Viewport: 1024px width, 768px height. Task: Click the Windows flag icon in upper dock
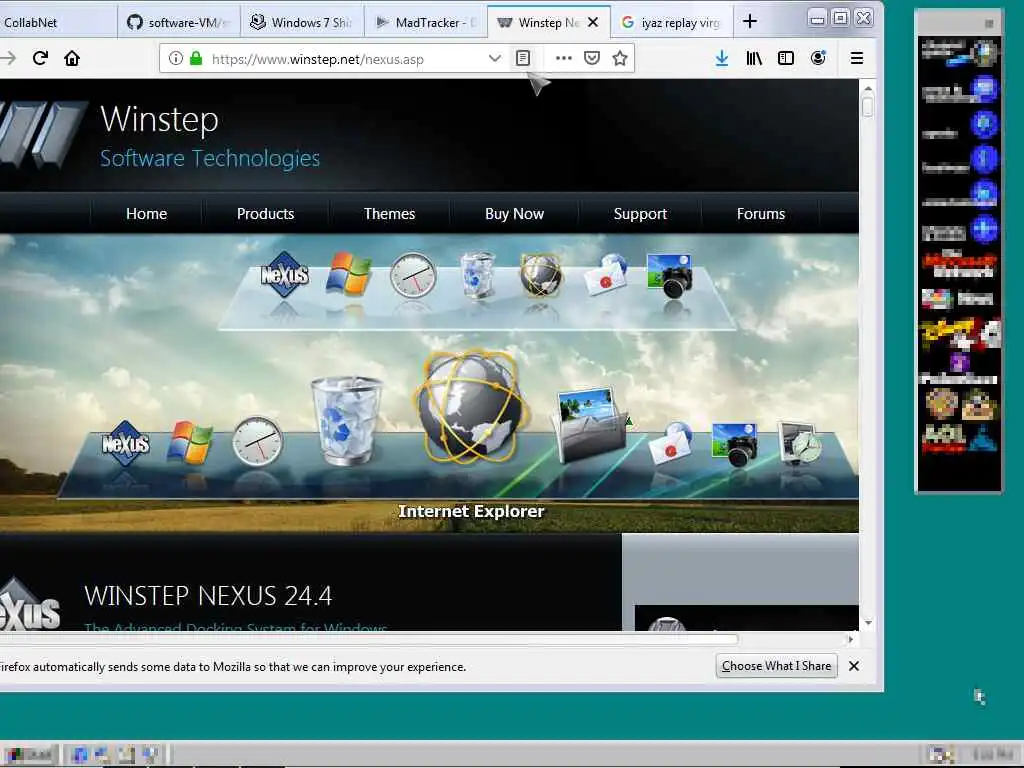click(349, 274)
